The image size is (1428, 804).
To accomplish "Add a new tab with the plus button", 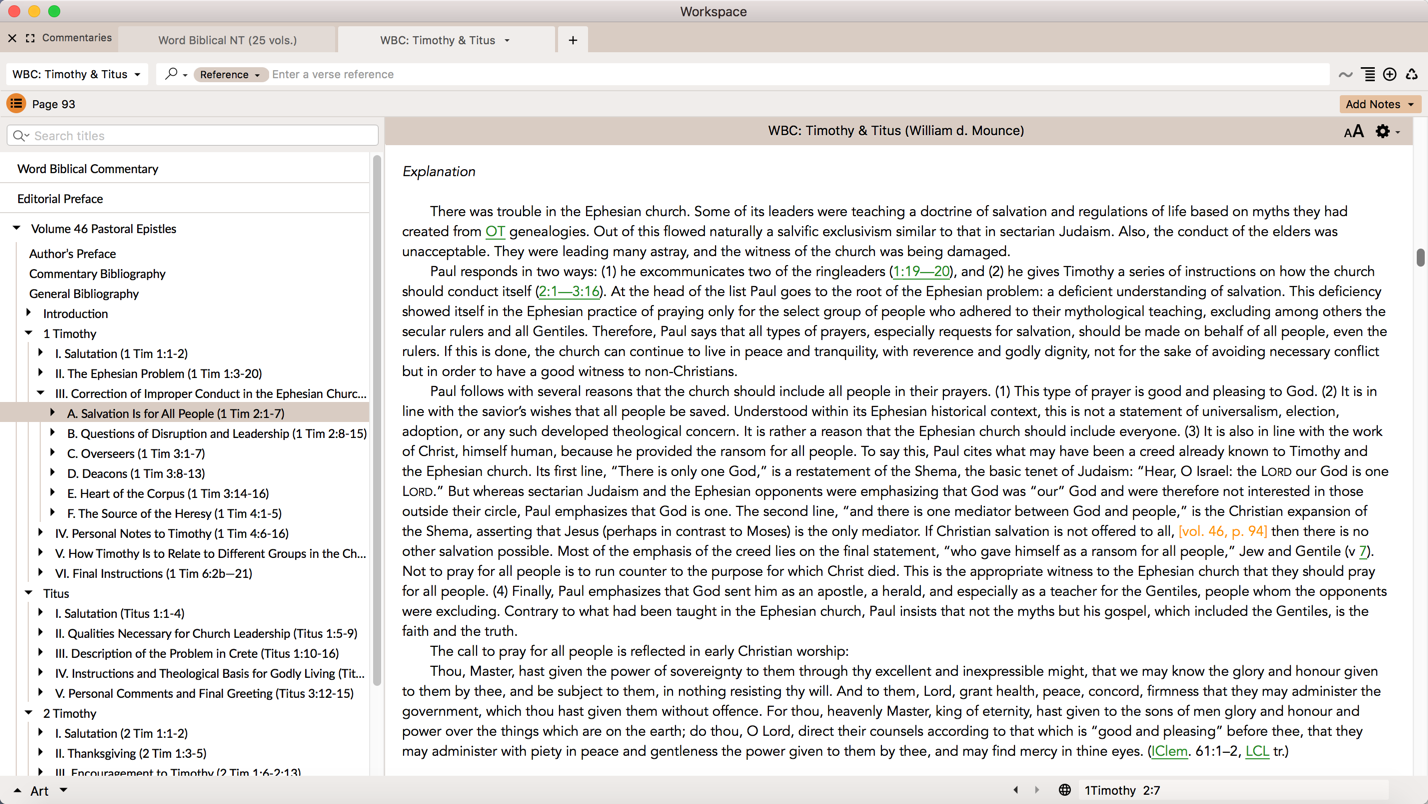I will click(573, 40).
